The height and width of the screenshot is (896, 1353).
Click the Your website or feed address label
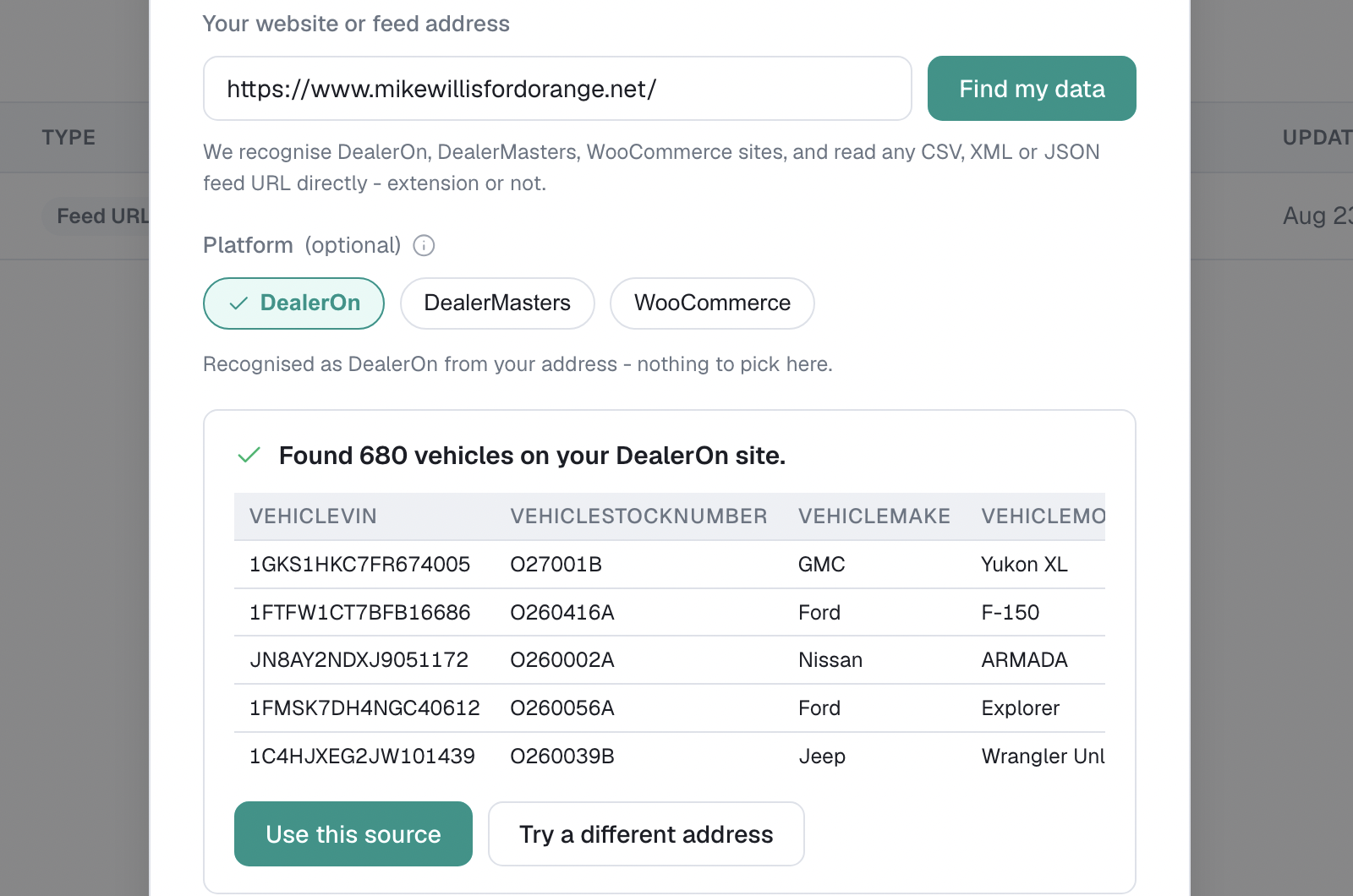click(x=356, y=24)
